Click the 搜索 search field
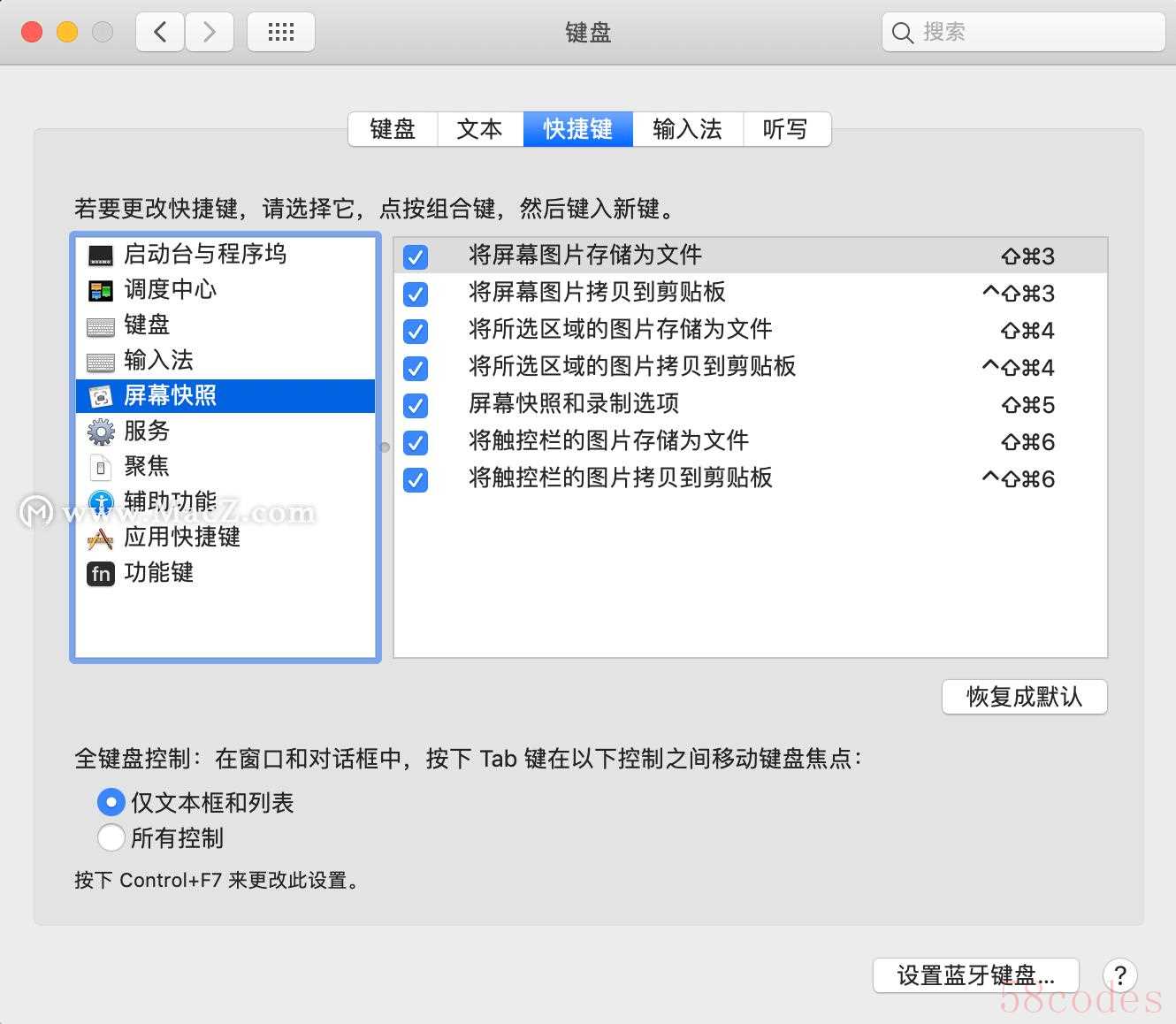1176x1024 pixels. point(1023,33)
